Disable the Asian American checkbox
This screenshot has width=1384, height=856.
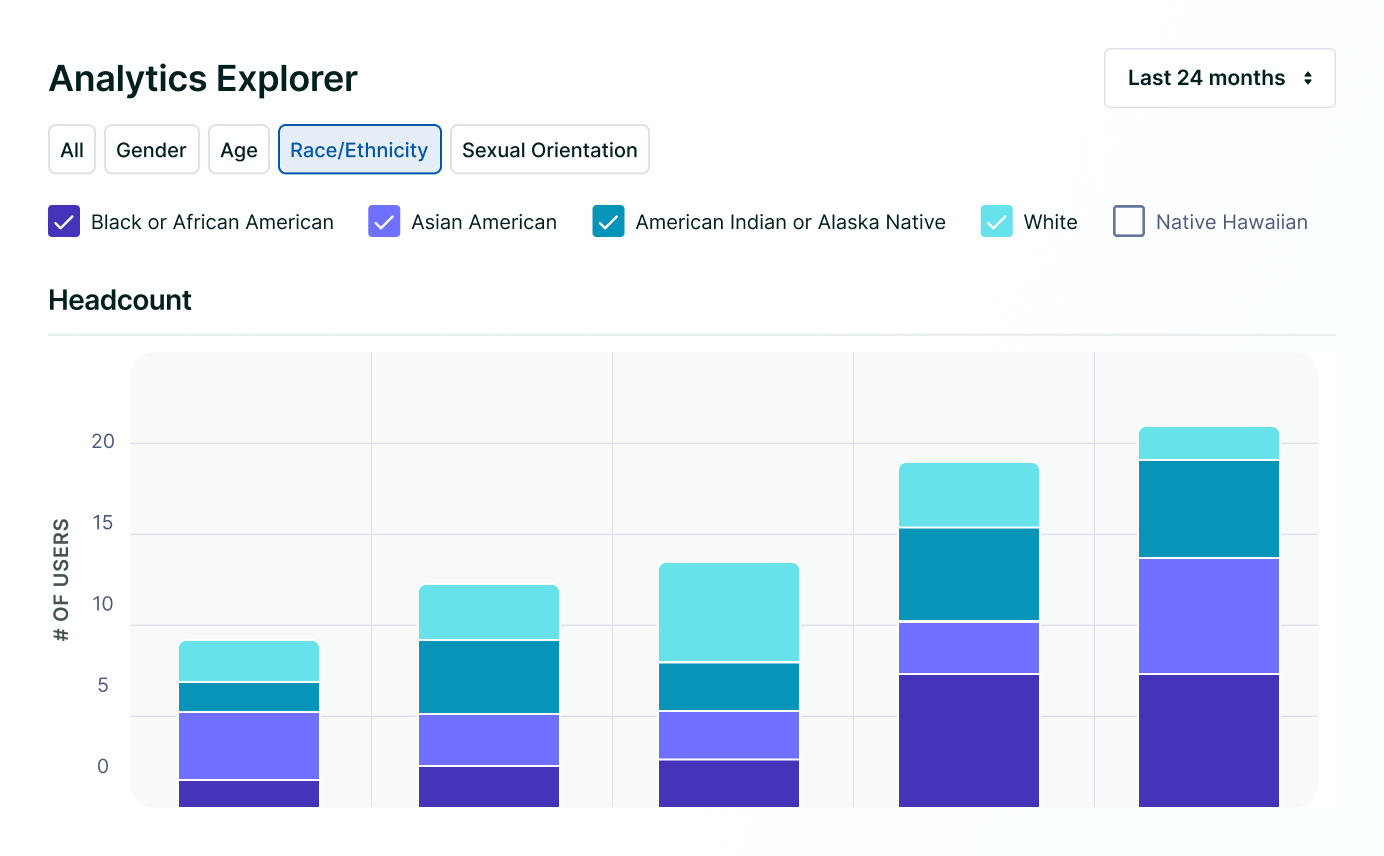coord(384,221)
